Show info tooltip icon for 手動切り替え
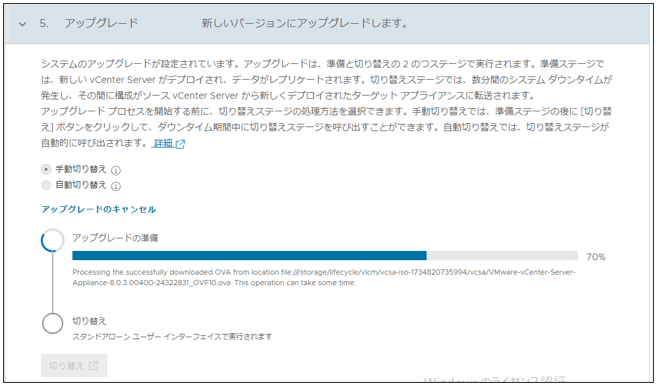This screenshot has height=385, width=656. [x=116, y=170]
